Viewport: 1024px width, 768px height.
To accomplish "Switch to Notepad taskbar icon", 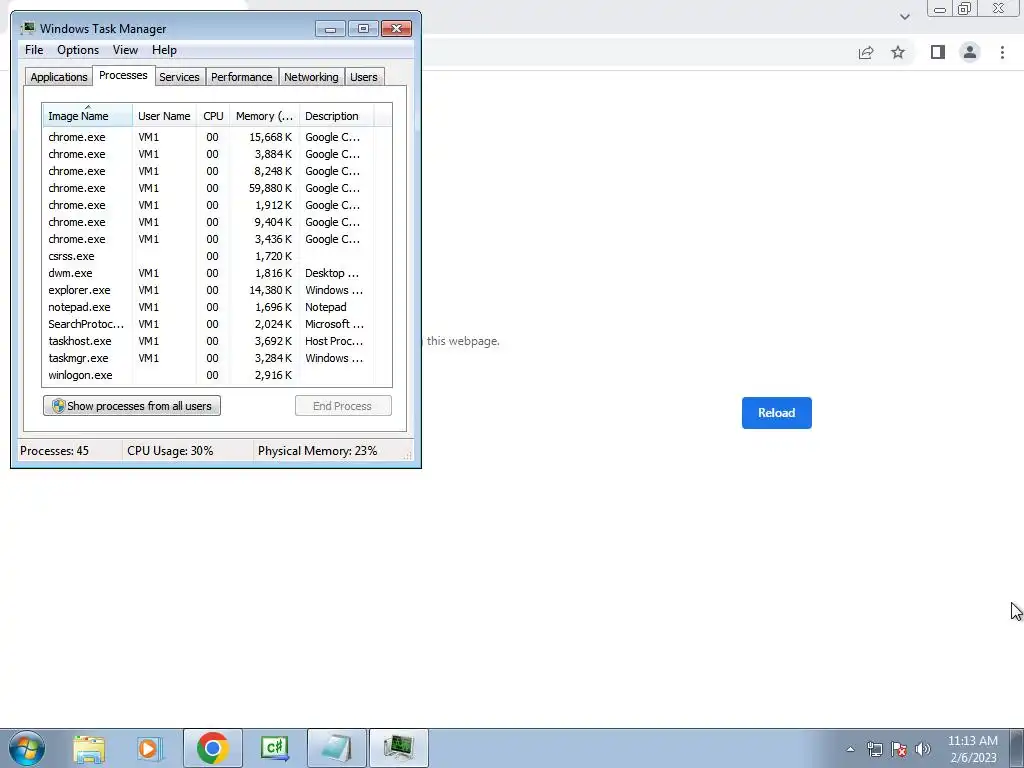I will (336, 748).
